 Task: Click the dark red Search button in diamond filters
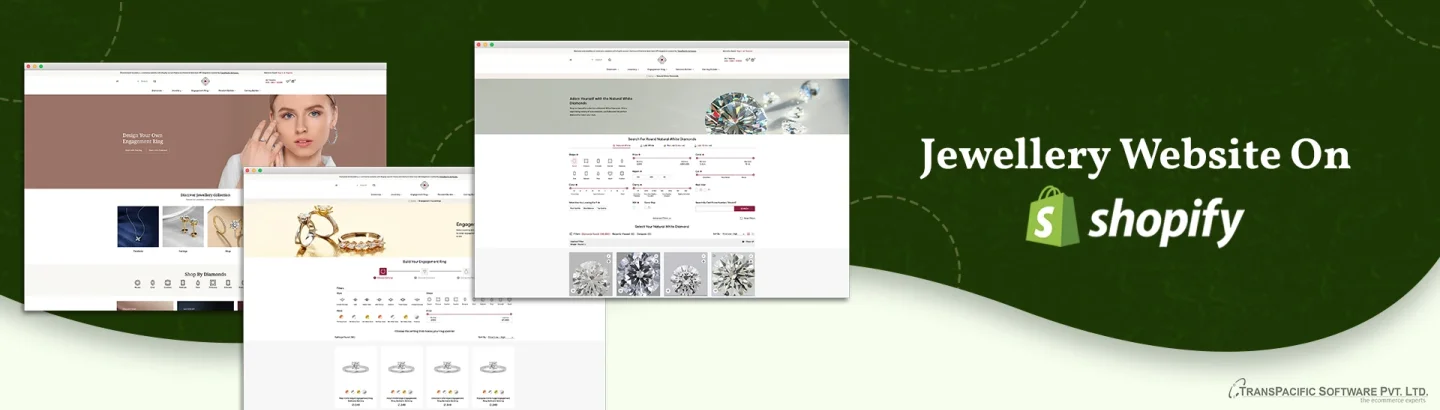point(744,208)
